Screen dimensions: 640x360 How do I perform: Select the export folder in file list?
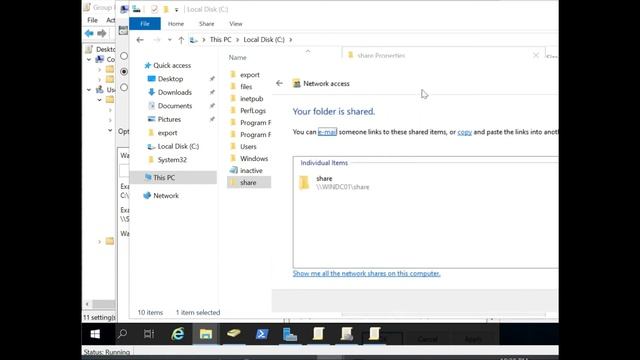click(249, 75)
